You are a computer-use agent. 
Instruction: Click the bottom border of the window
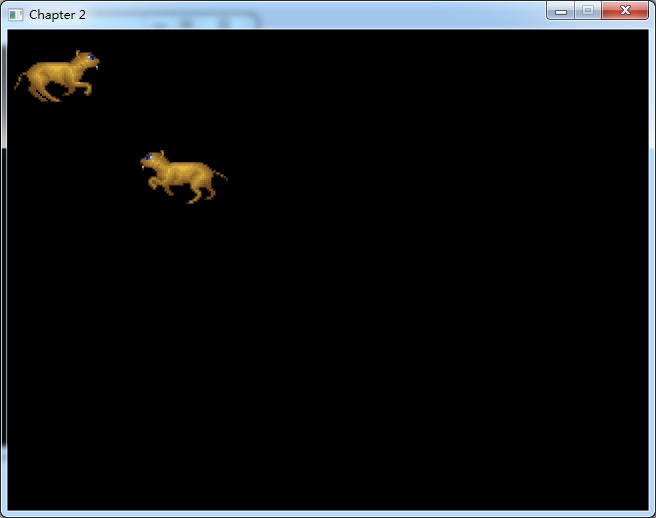(x=328, y=513)
